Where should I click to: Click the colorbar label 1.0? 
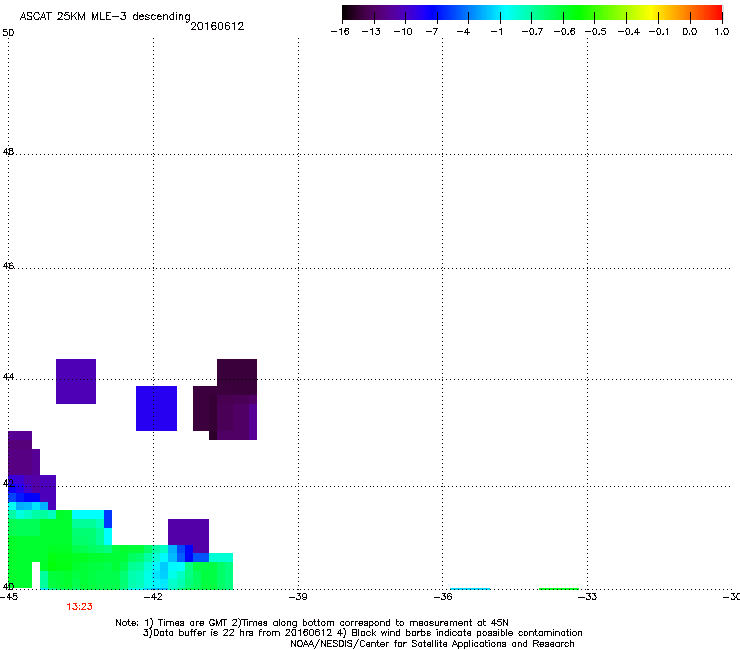[722, 32]
